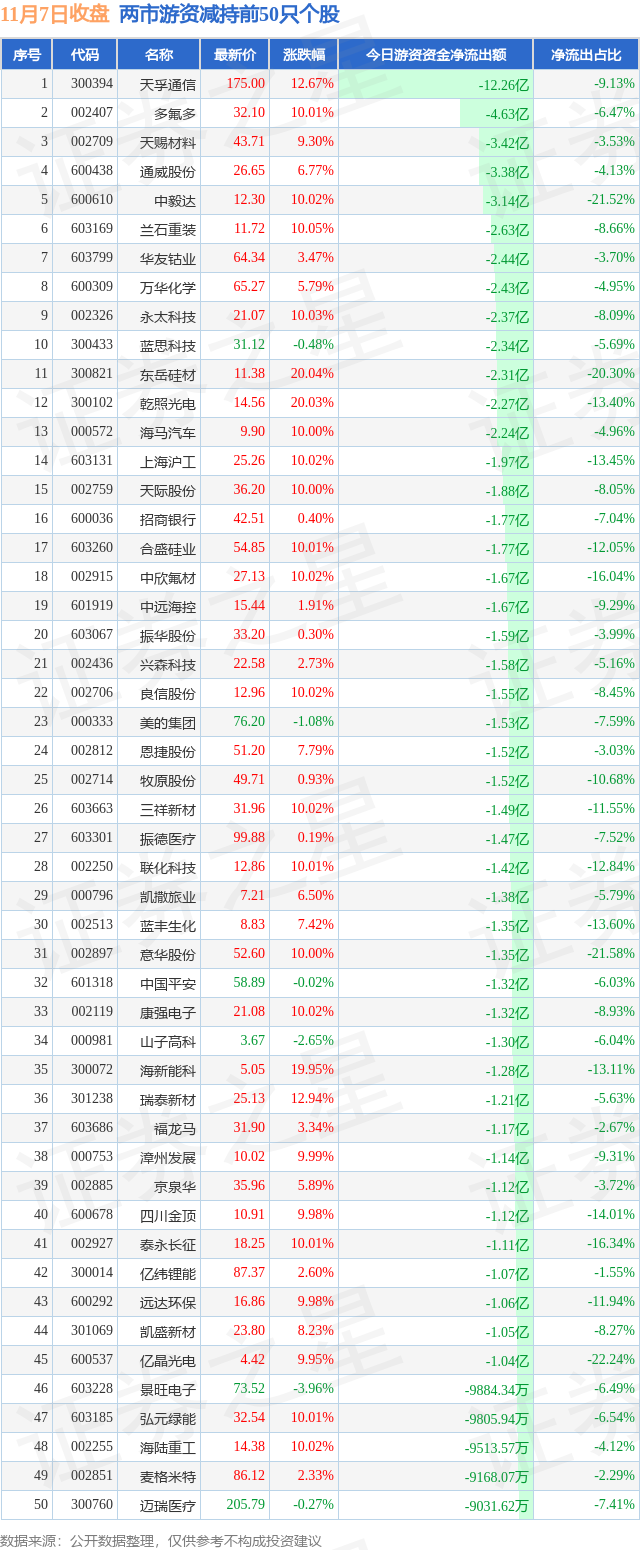Select stock name 海马汽车
This screenshot has height=1550, width=640.
pos(168,432)
